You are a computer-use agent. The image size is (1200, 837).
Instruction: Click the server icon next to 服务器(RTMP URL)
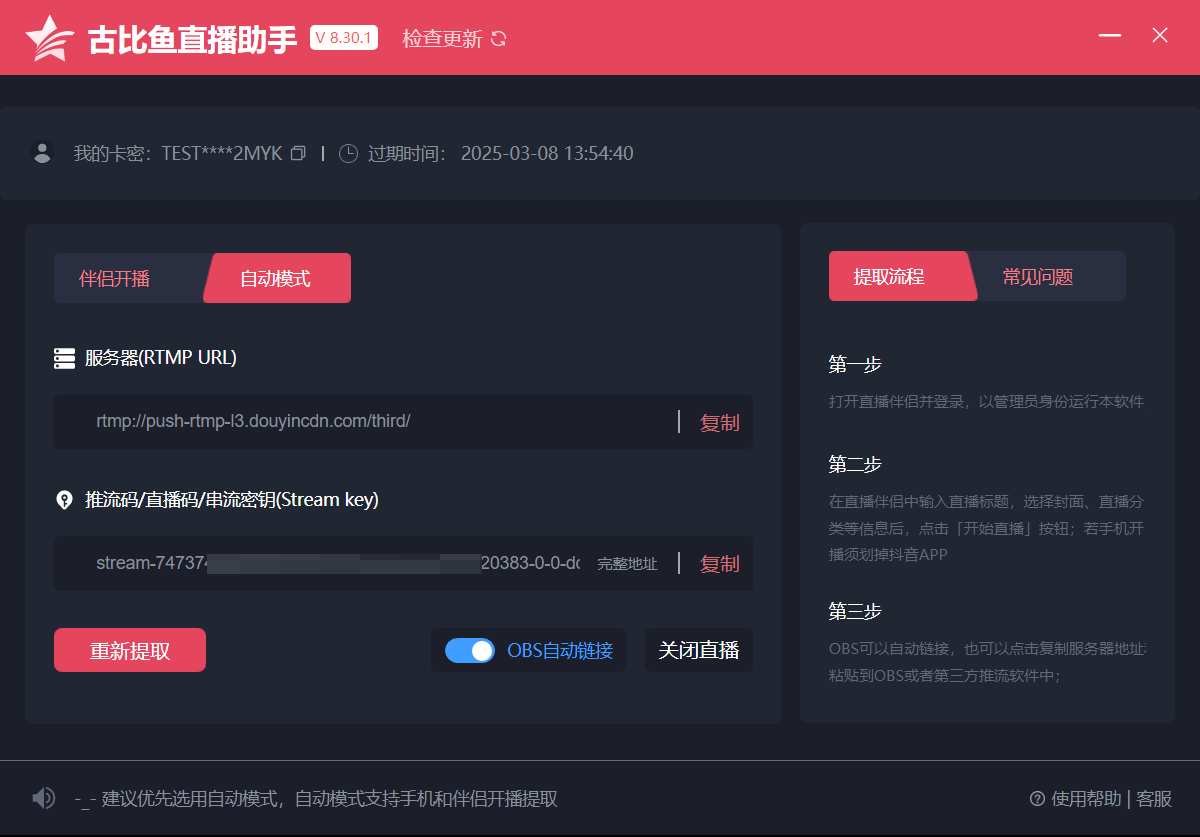click(64, 358)
